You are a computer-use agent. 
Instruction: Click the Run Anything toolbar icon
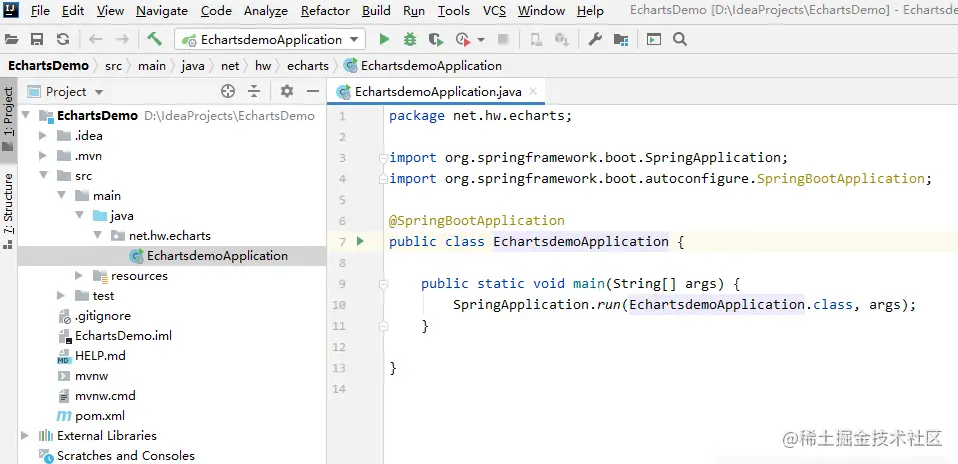tap(654, 40)
